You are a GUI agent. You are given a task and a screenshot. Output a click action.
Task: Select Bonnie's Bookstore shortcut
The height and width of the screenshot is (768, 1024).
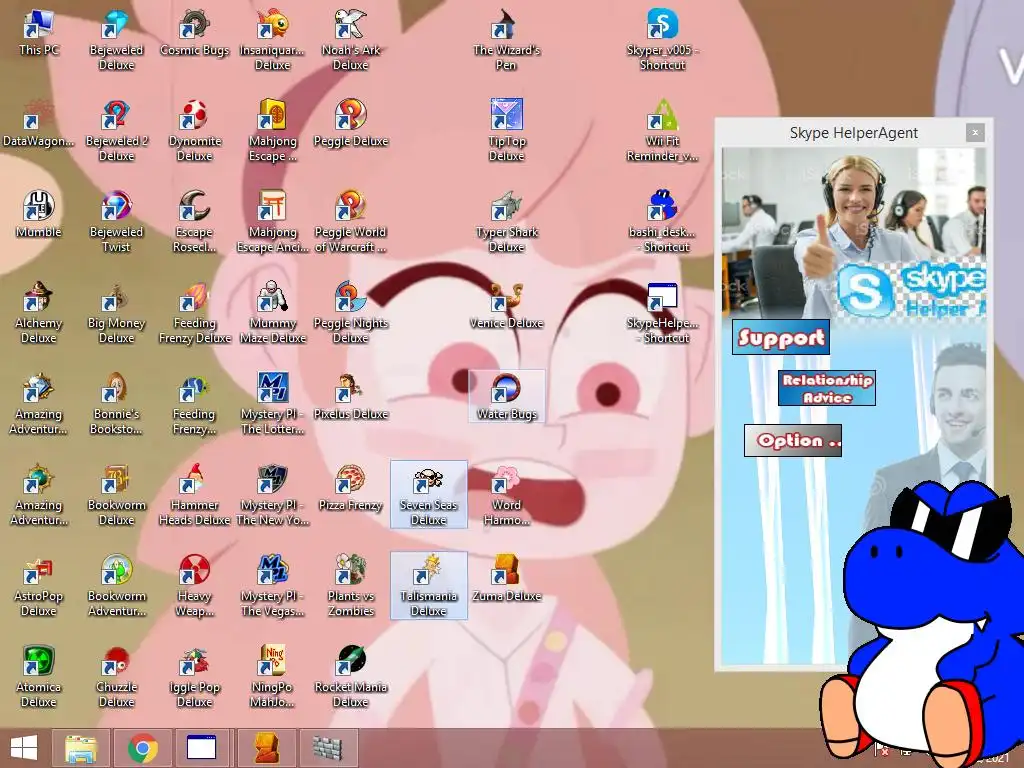116,404
